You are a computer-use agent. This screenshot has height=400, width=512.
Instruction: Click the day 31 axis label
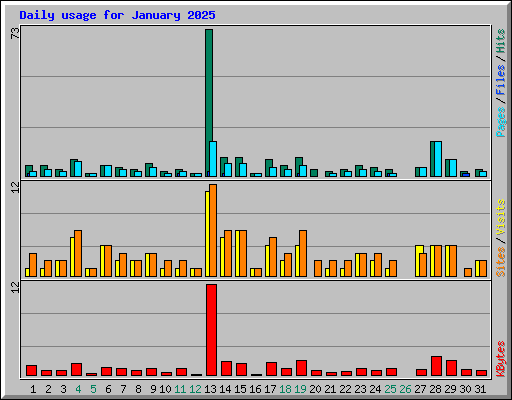pos(480,389)
